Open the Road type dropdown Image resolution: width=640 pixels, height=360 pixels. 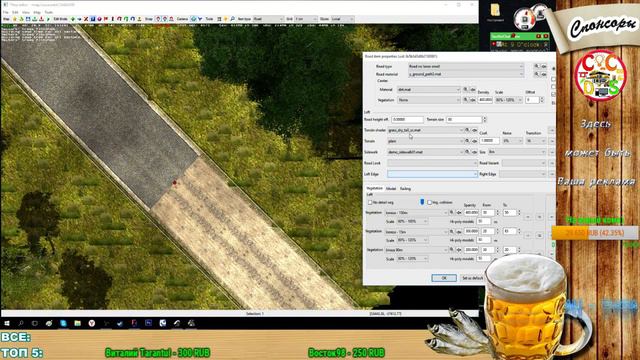point(466,66)
